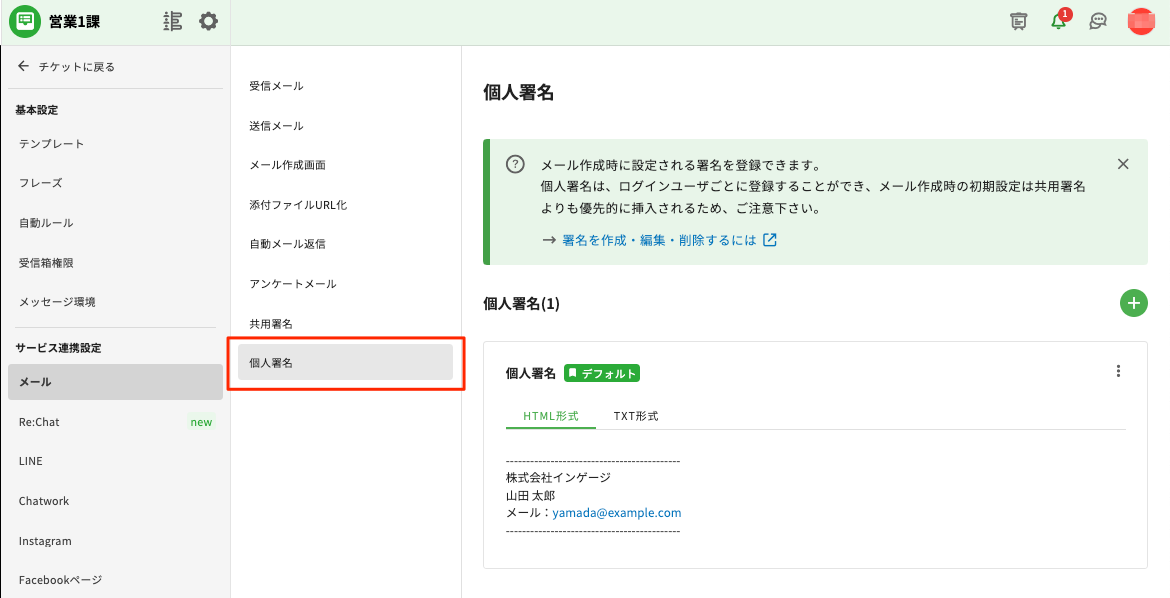Viewport: 1170px width, 598px height.
Task: Select the HTML形式 tab
Action: click(x=551, y=416)
